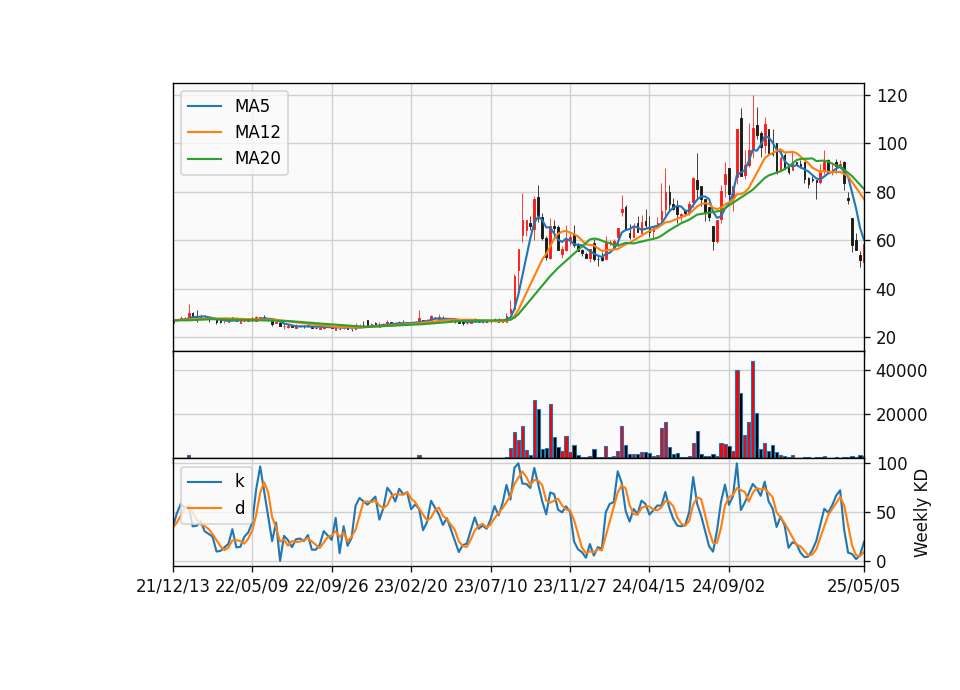Image resolution: width=960 pixels, height=690 pixels.
Task: Click the 40 price axis label
Action: pos(887,289)
